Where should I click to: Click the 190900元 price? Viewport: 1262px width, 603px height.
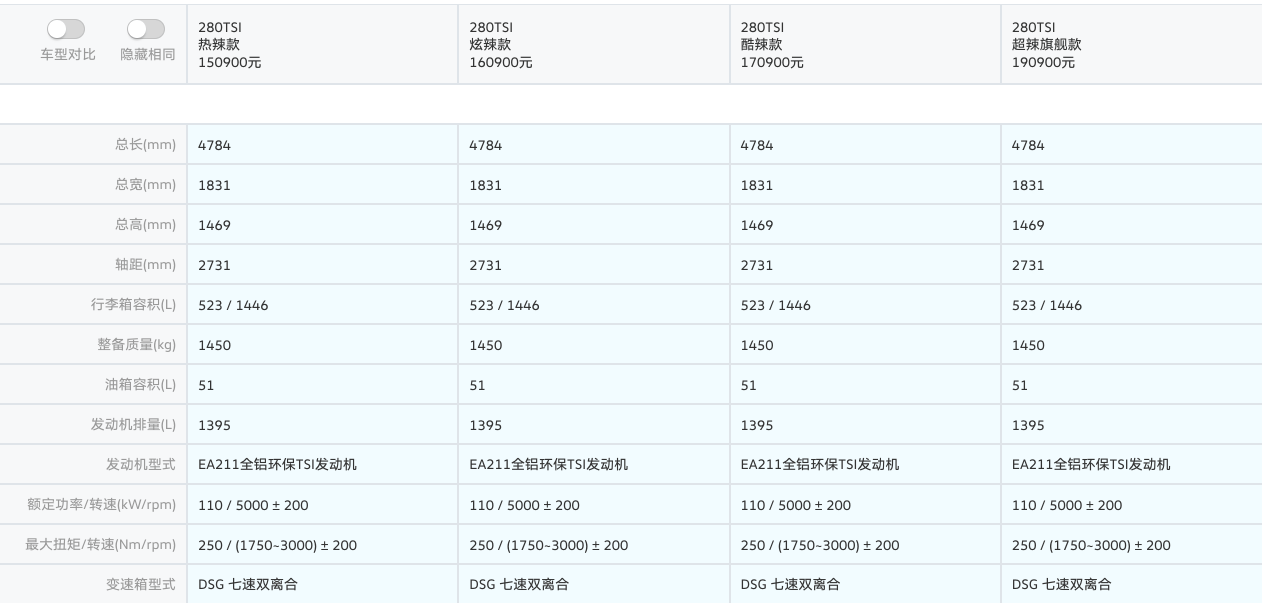[x=1043, y=62]
